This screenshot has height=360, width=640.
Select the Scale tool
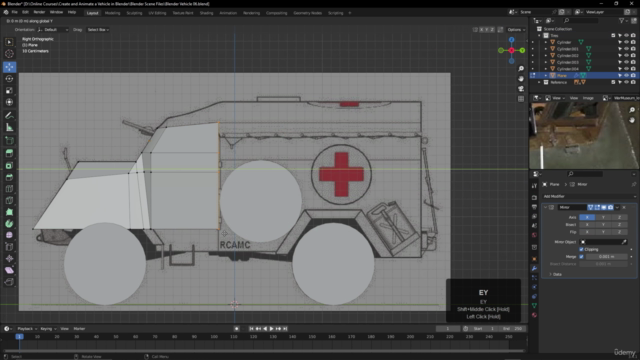pos(9,90)
